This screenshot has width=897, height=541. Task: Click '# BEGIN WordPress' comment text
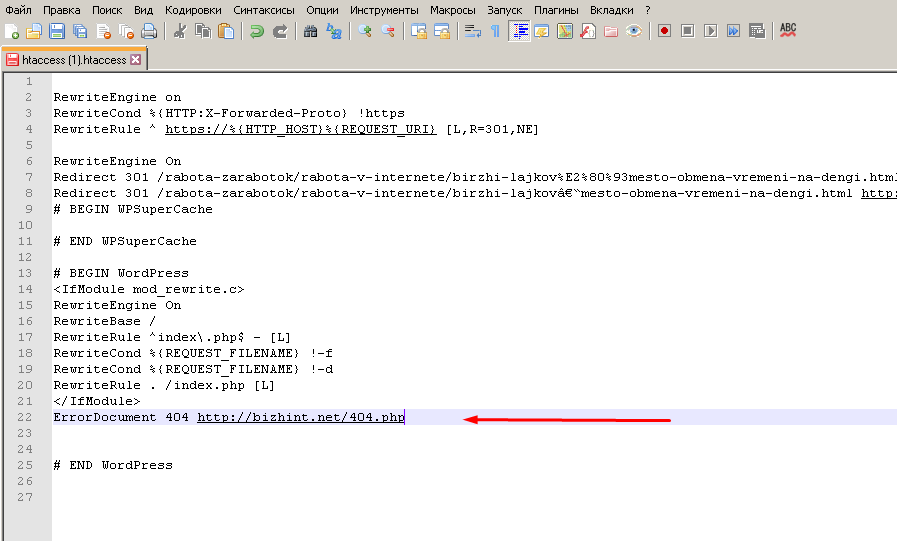click(121, 273)
